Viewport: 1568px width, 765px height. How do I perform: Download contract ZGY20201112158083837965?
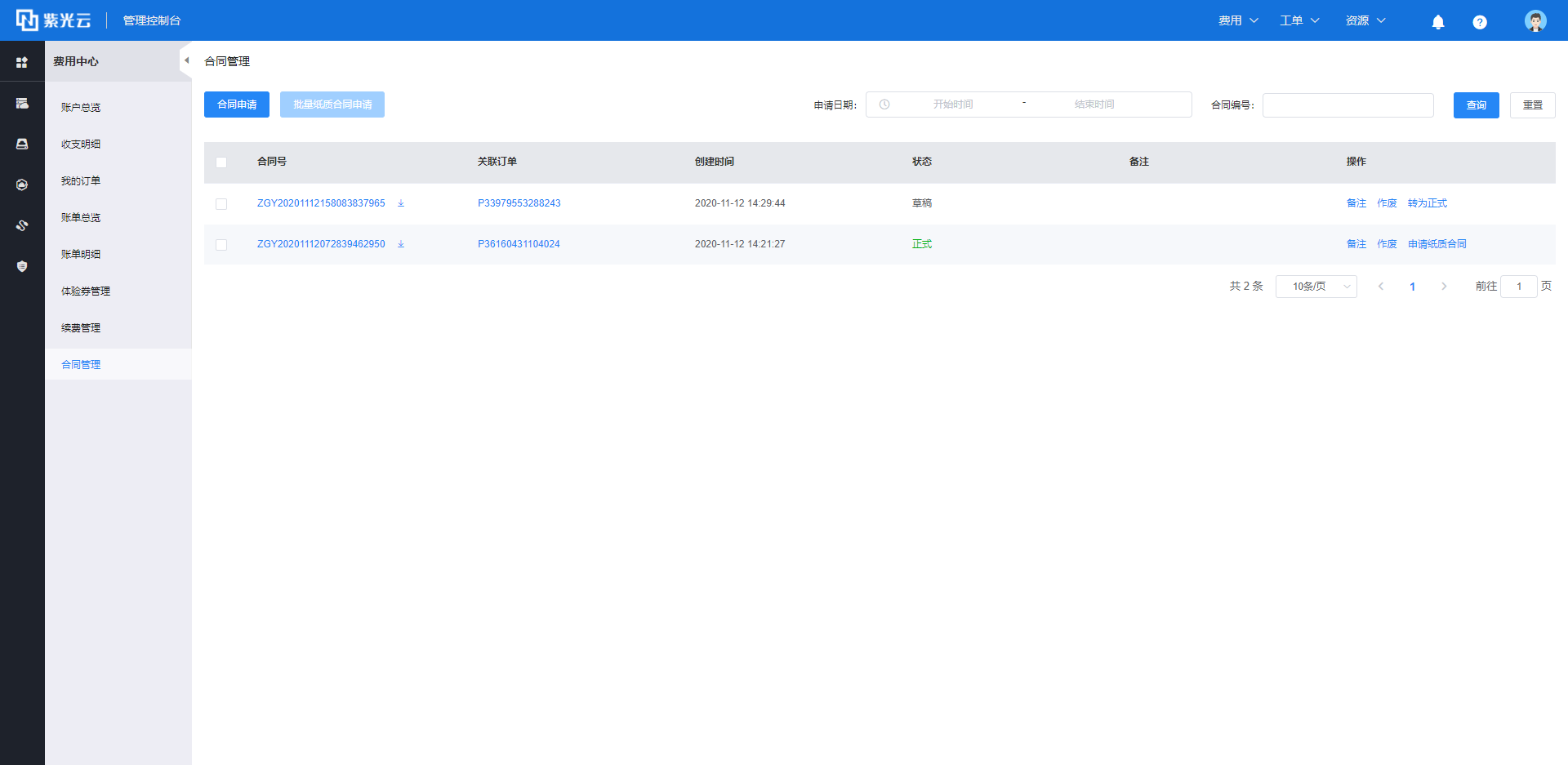click(401, 203)
